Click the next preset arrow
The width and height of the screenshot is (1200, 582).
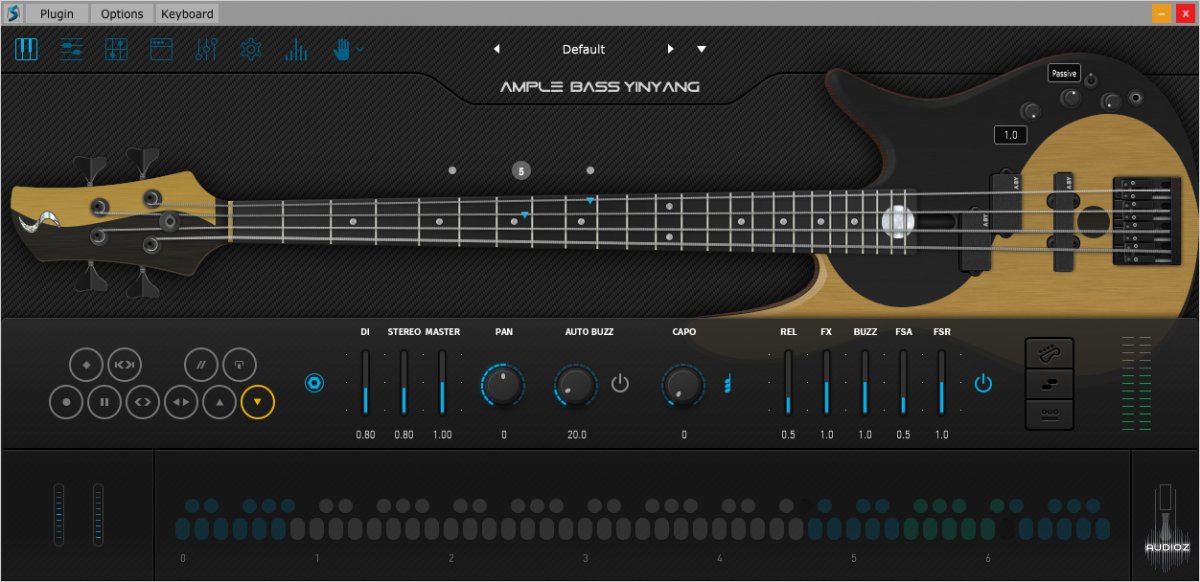point(670,48)
